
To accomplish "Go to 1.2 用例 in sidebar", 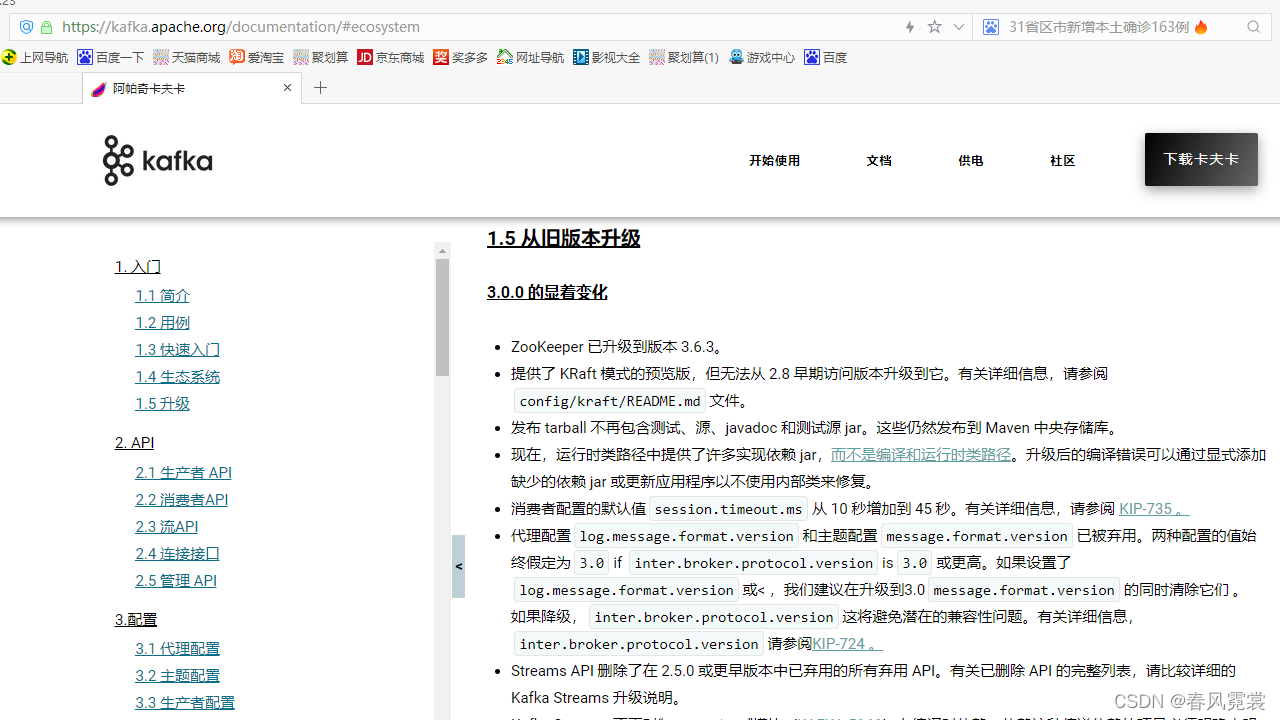I will point(163,322).
